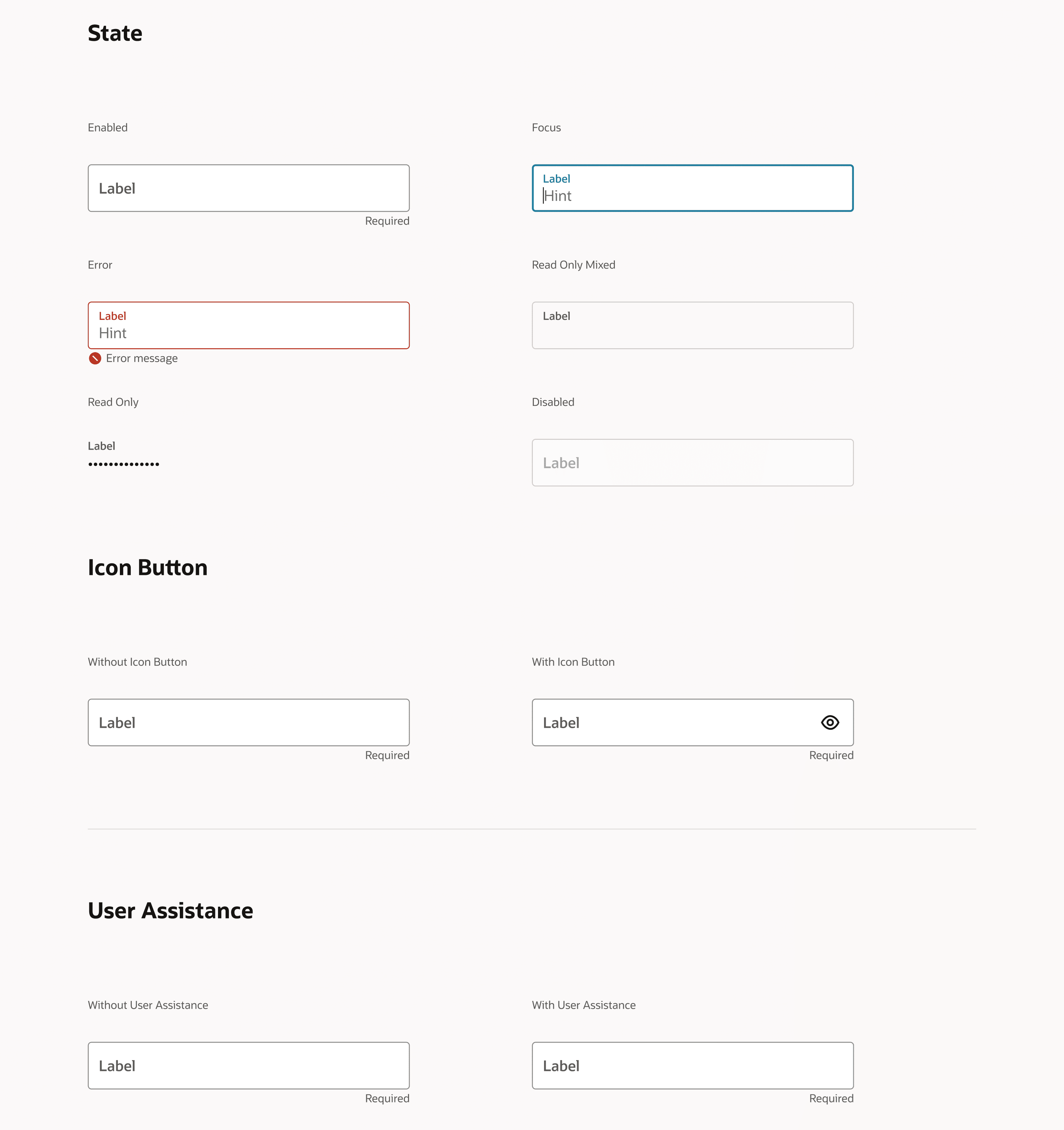Click the Without Icon Button Label input
Screen dimensions: 1064x1130
(248, 722)
